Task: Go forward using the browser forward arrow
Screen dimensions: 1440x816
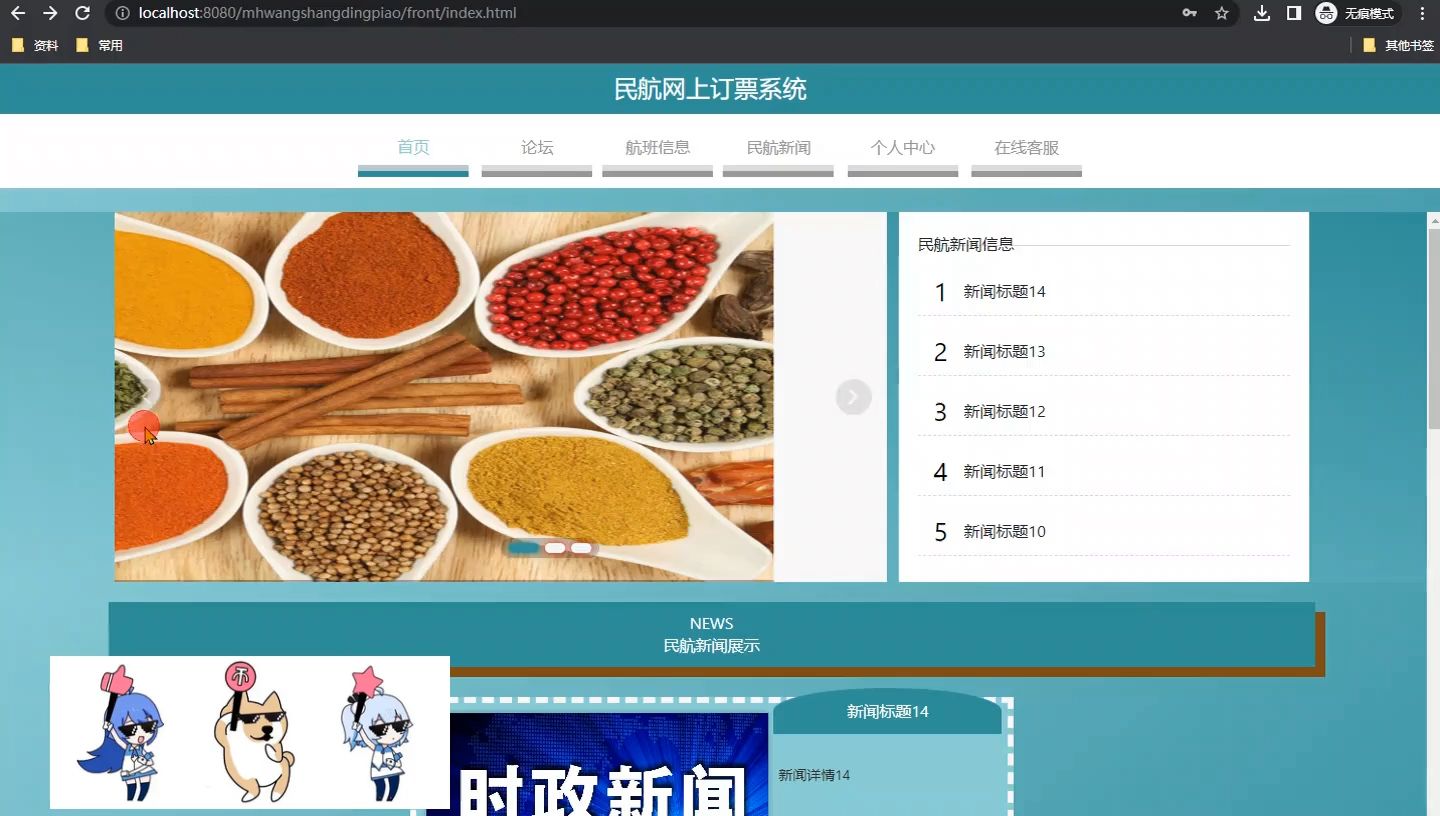Action: click(x=50, y=13)
